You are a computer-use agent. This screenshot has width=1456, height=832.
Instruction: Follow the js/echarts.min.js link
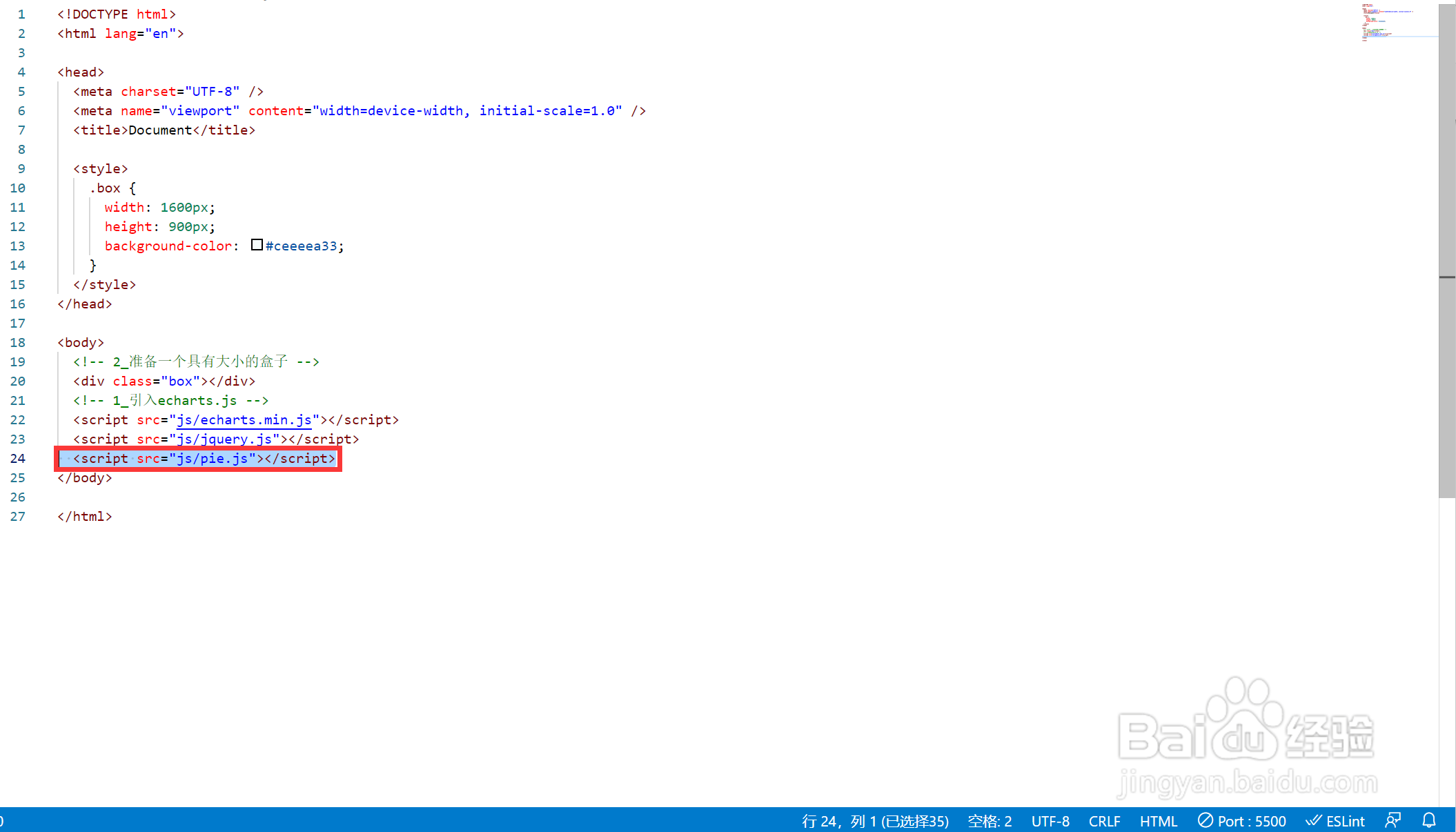244,419
